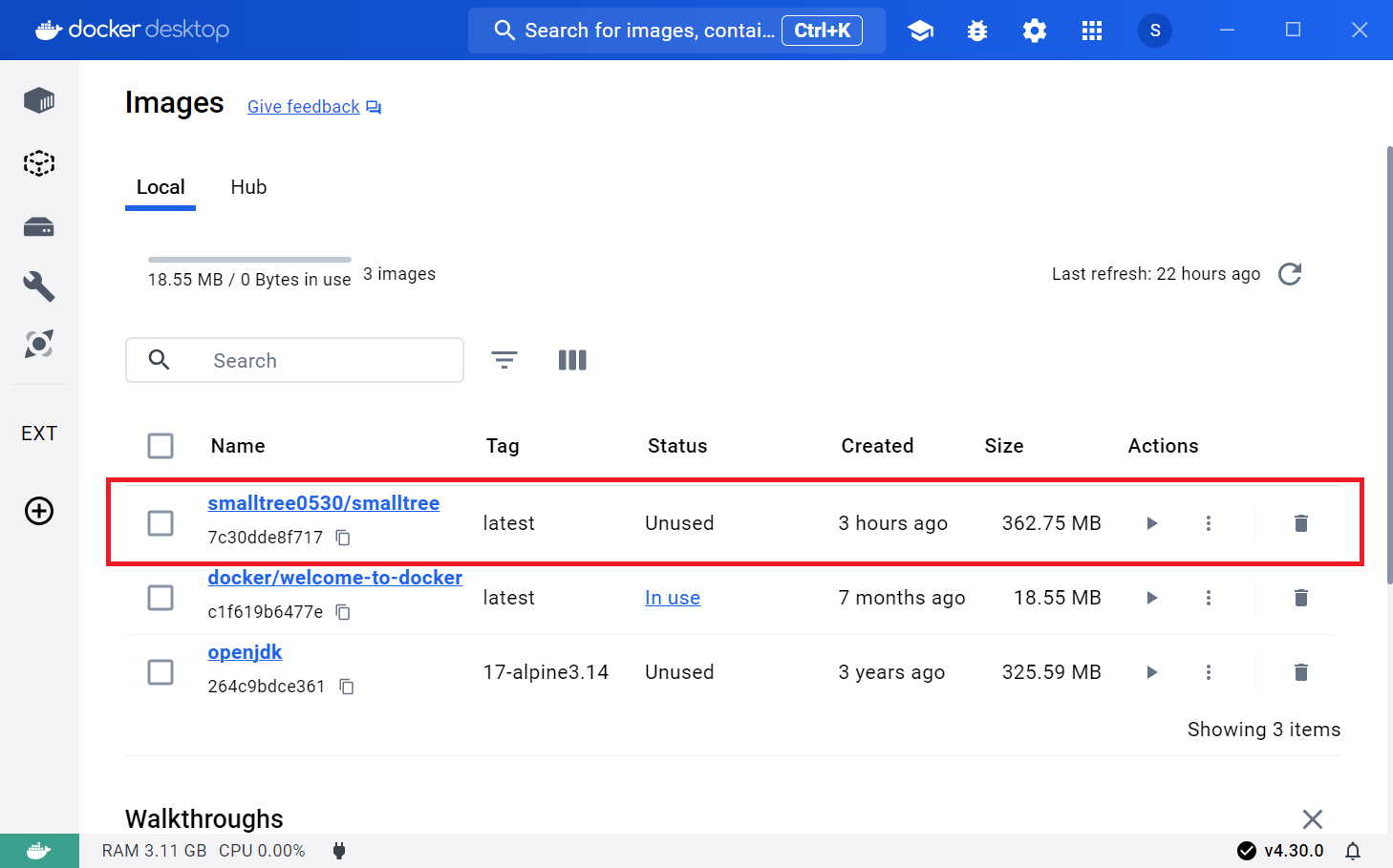Open the troubleshoot bug icon
Screen dimensions: 1393x868
977,31
